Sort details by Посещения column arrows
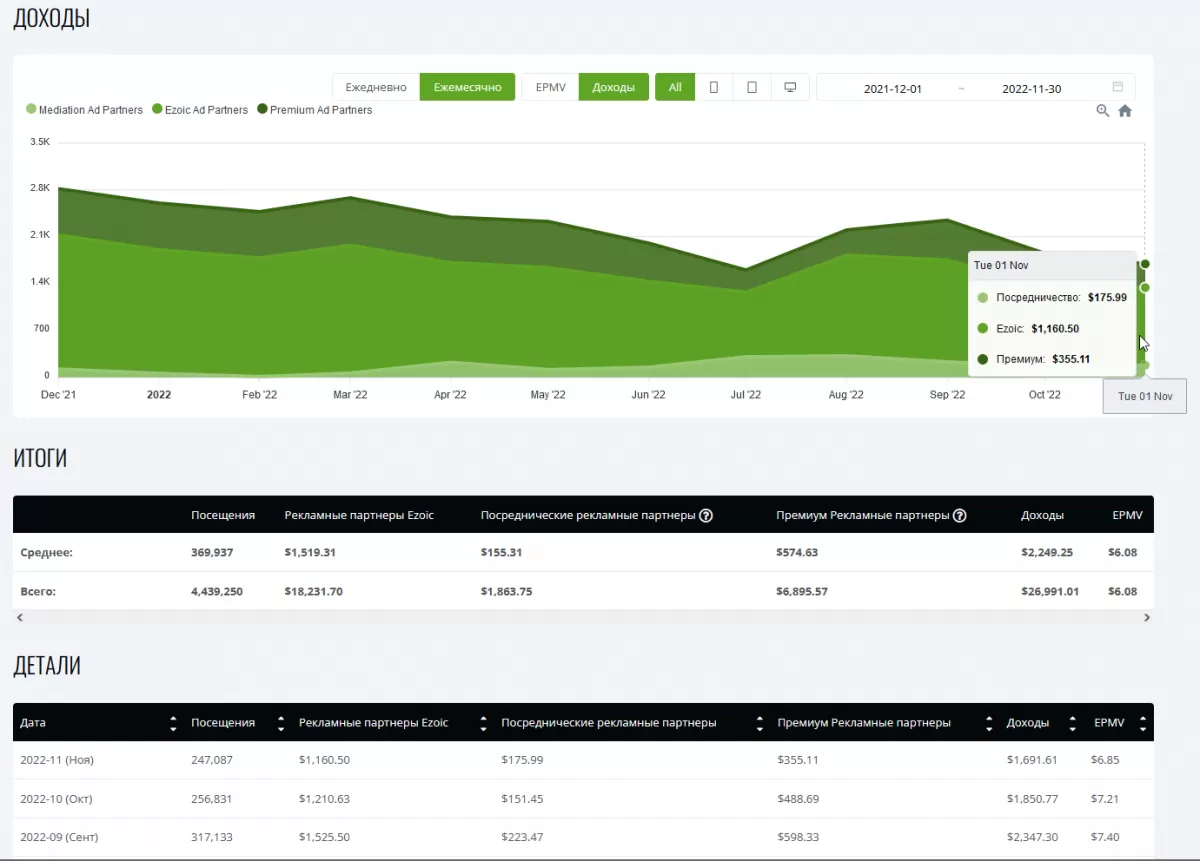 click(281, 723)
